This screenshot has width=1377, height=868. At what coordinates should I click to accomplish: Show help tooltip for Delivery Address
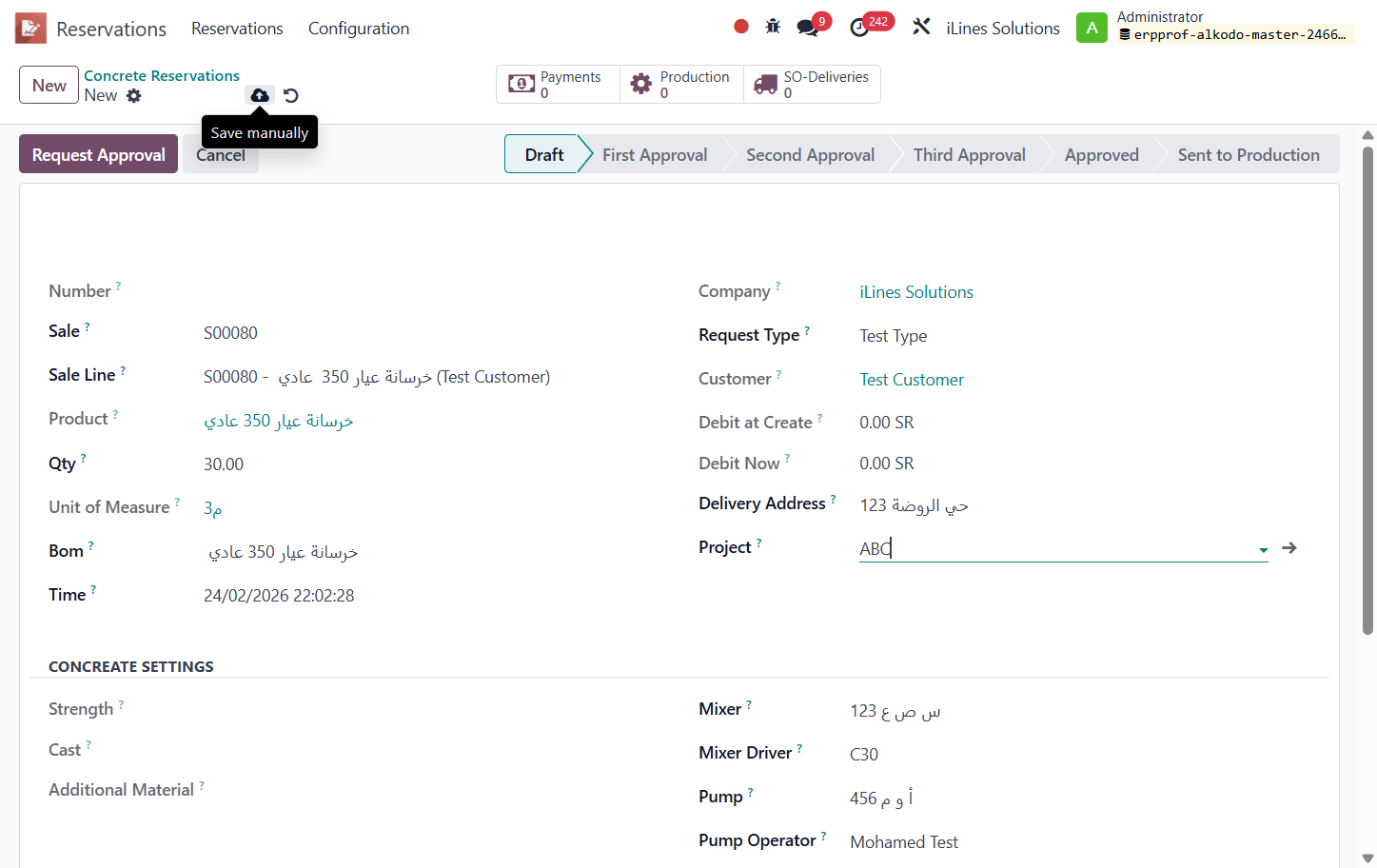pos(833,499)
